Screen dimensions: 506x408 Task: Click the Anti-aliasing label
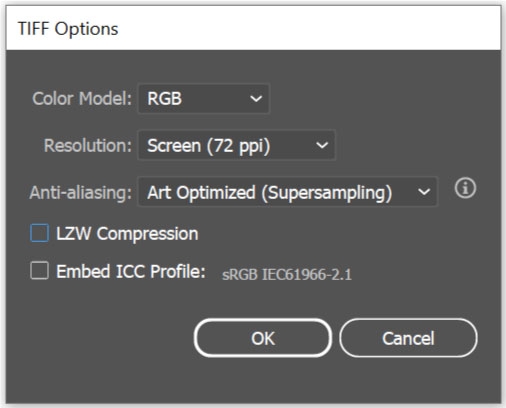pyautogui.click(x=81, y=193)
